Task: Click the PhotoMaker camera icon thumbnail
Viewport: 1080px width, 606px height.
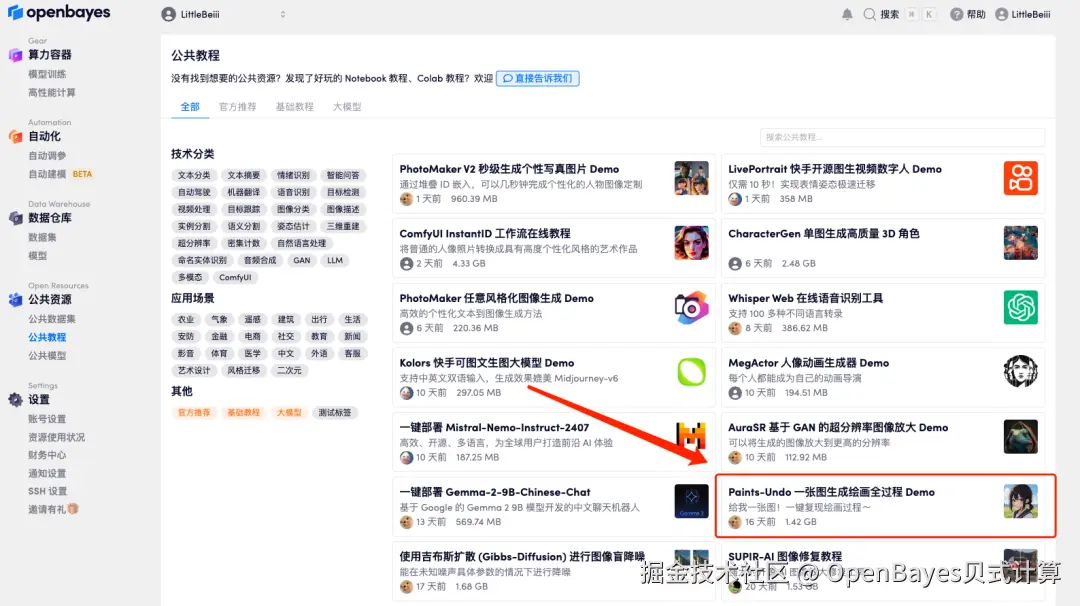Action: (692, 308)
